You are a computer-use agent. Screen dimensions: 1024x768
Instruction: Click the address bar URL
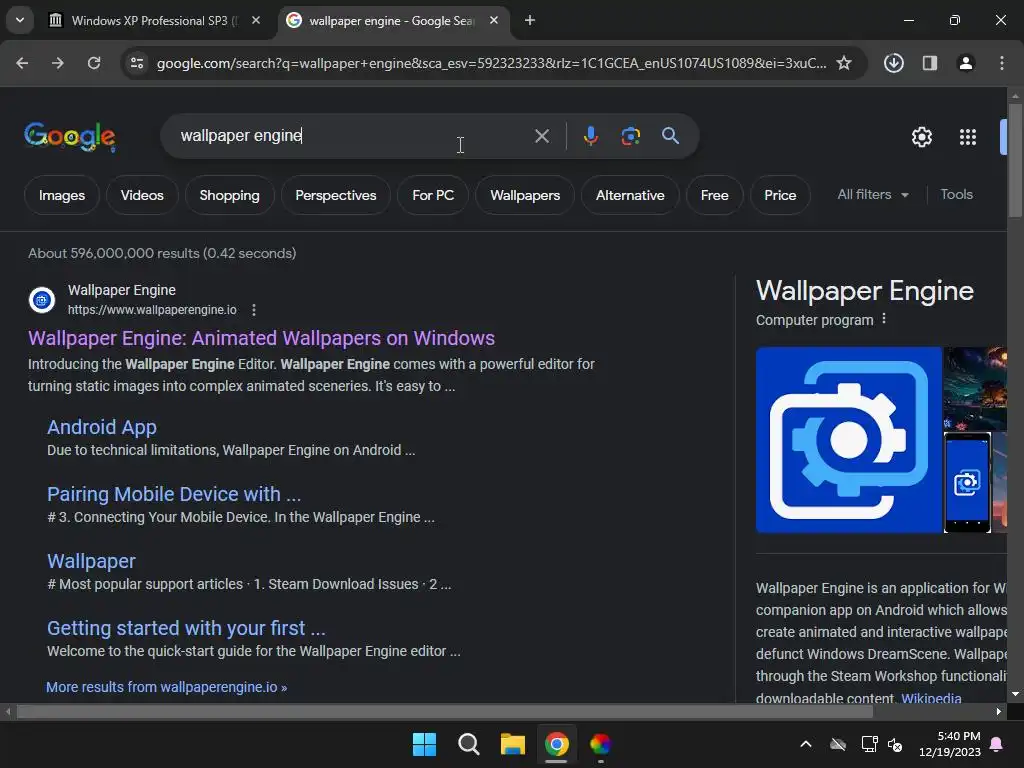(491, 63)
